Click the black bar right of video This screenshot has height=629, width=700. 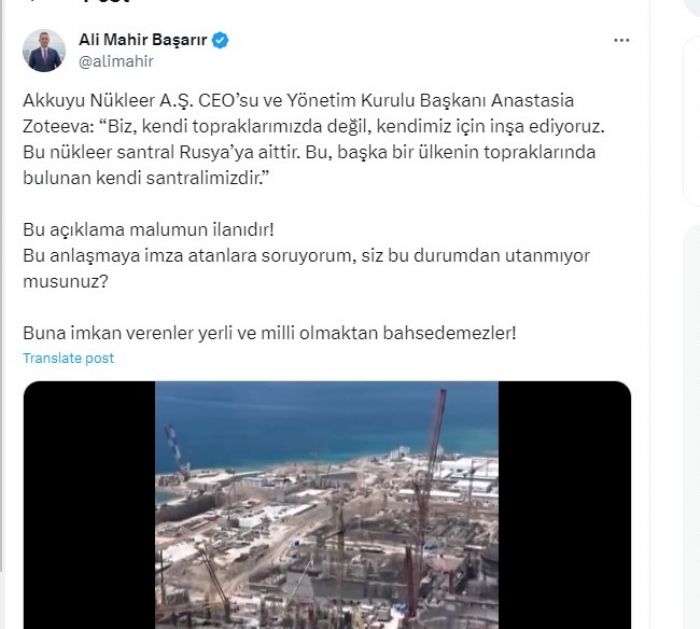coord(565,505)
